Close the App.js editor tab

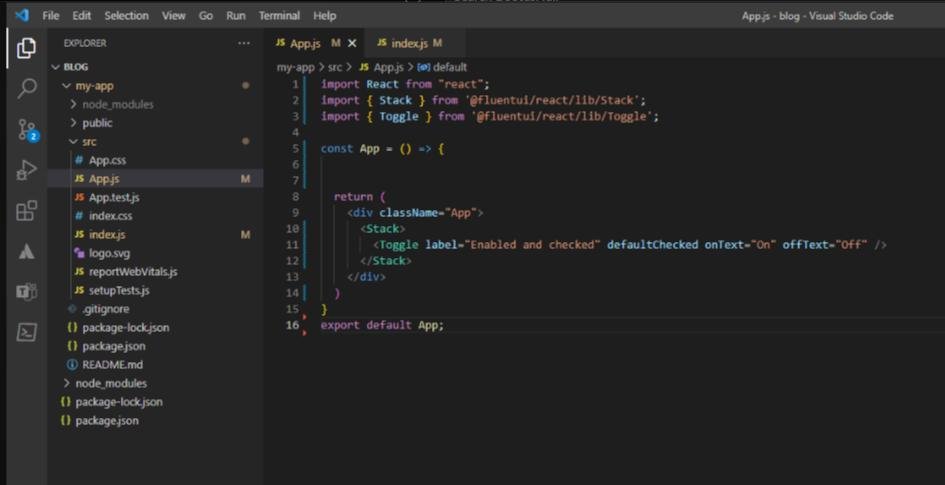pos(351,44)
